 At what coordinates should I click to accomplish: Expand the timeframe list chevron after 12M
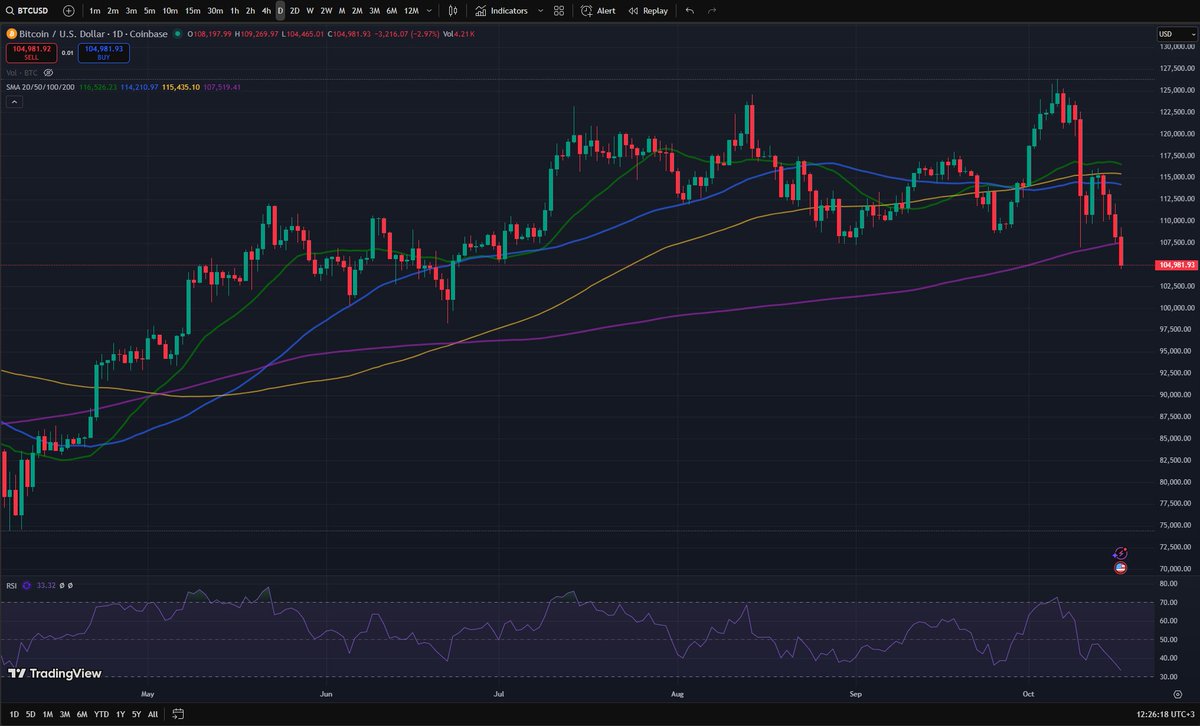click(430, 11)
